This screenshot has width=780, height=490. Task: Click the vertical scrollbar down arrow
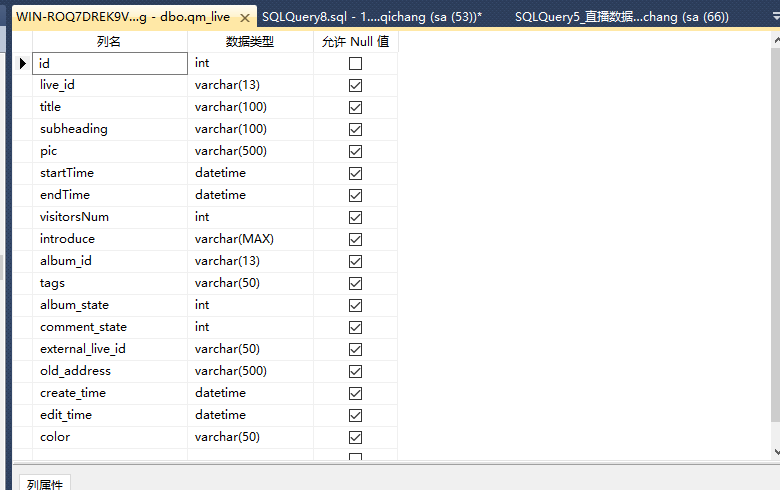776,452
